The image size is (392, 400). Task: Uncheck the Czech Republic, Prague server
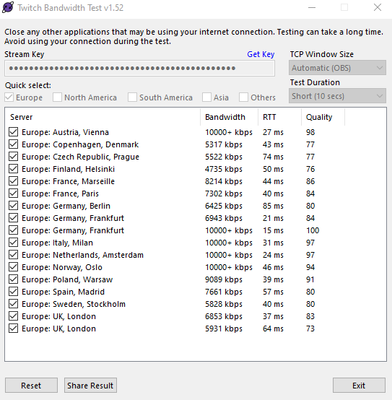coord(13,157)
